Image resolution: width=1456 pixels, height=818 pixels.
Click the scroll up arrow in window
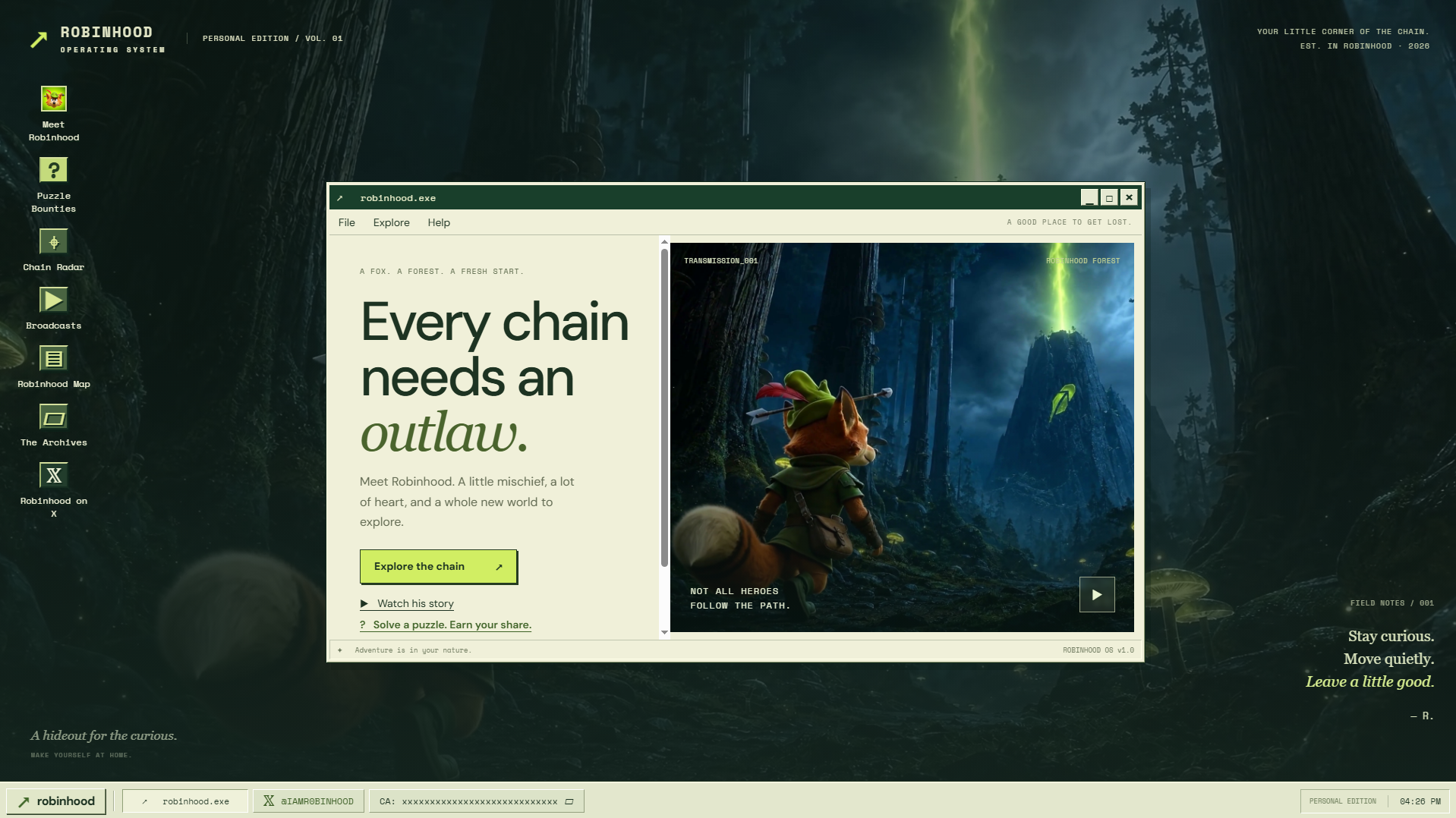(x=664, y=243)
